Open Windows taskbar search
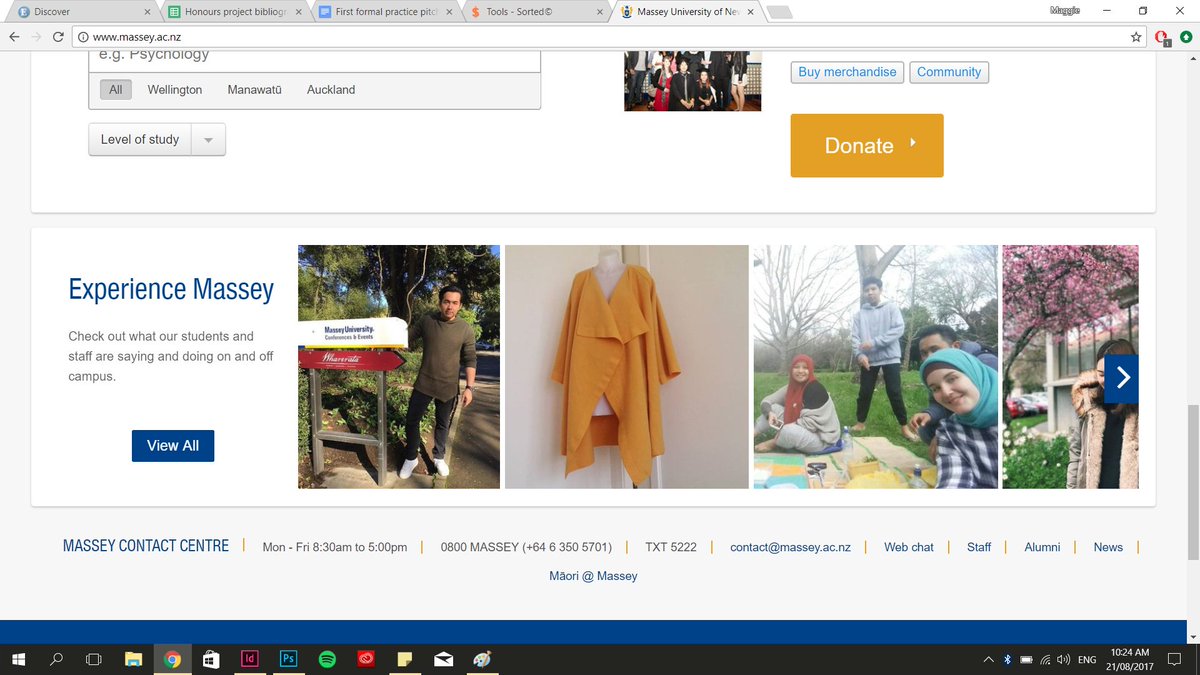Screen dimensions: 1200x675 (56, 660)
